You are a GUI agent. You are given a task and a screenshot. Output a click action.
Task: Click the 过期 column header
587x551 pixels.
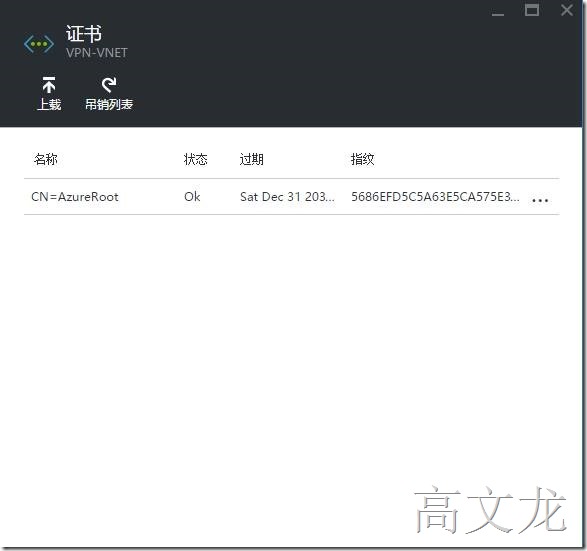tap(252, 159)
